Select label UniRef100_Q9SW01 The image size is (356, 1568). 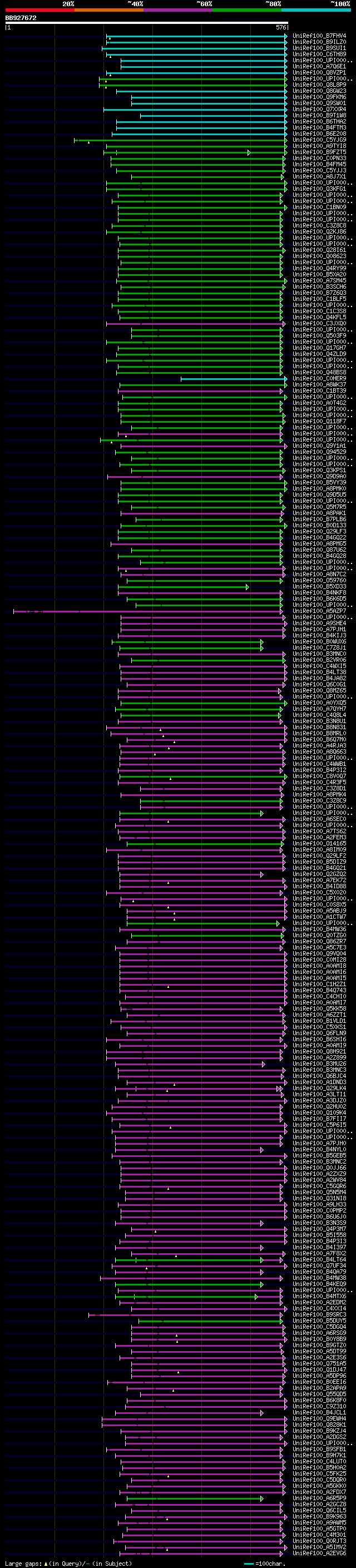point(319,103)
